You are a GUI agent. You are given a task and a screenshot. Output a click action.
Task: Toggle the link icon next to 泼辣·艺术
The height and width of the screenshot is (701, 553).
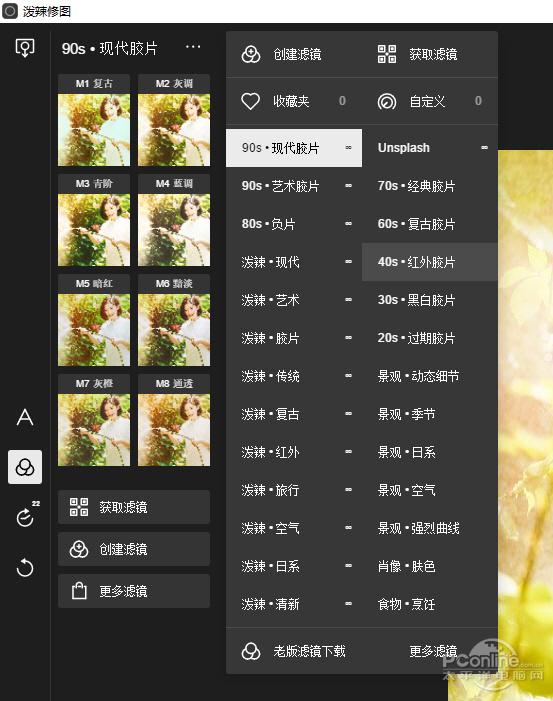(349, 300)
